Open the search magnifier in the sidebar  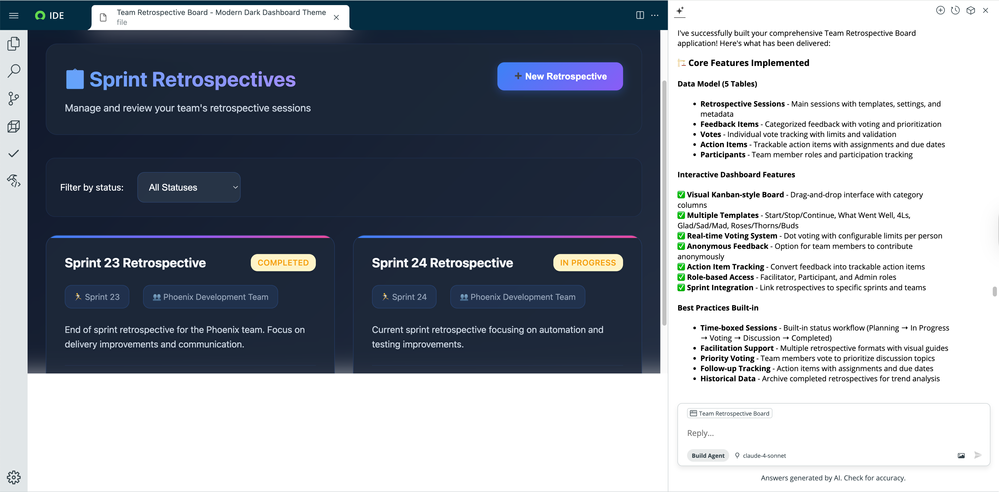pyautogui.click(x=13, y=71)
